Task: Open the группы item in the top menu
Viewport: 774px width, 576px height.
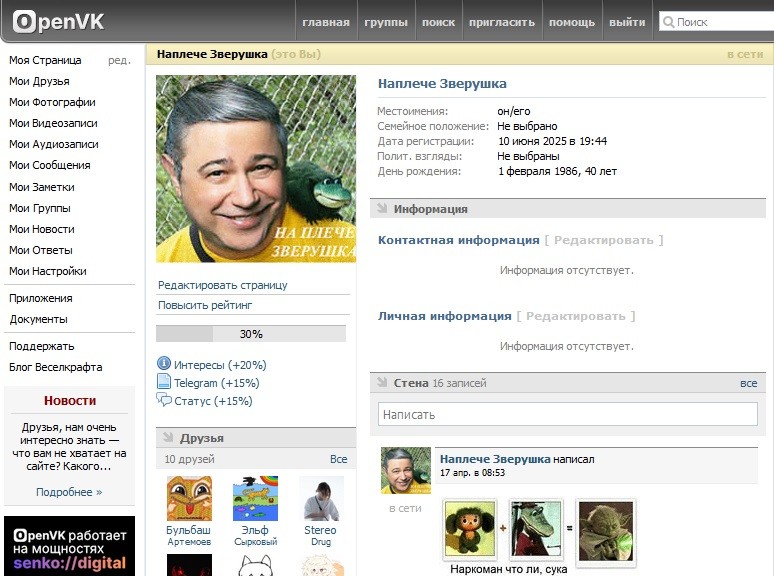Action: tap(386, 22)
